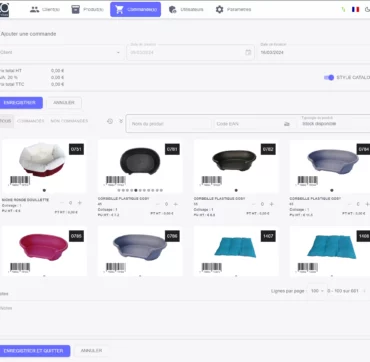Click the barcode on blue cushion 1407 card
370x362 pixels.
212,268
